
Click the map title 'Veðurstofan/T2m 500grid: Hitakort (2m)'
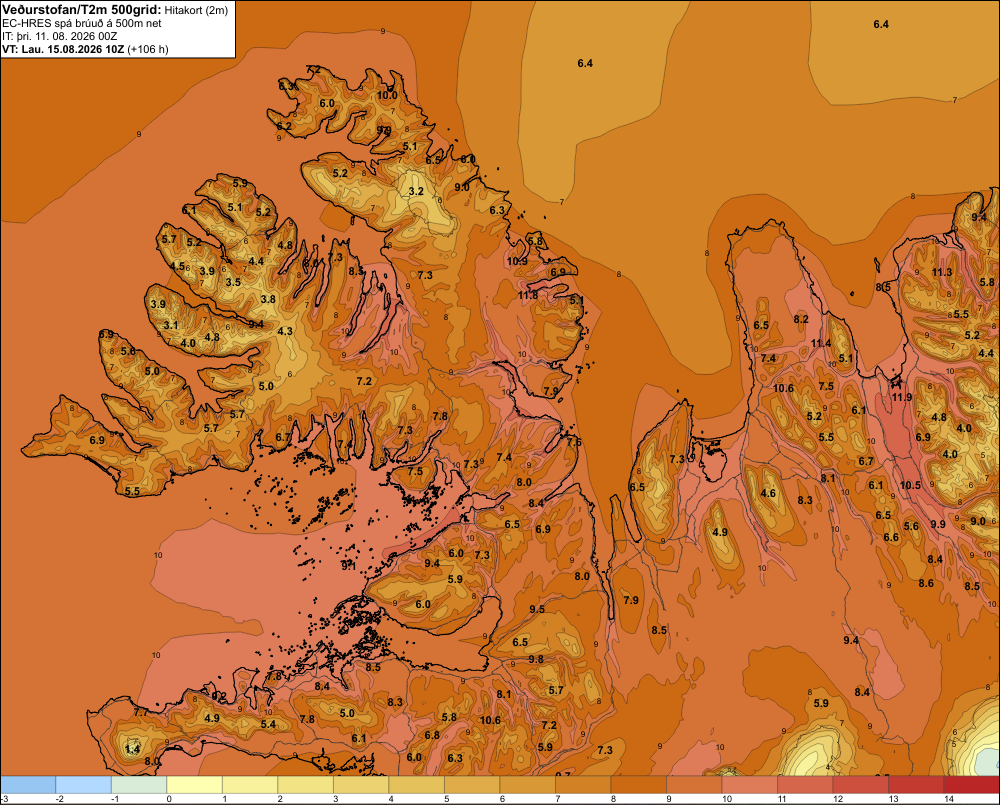click(x=115, y=10)
